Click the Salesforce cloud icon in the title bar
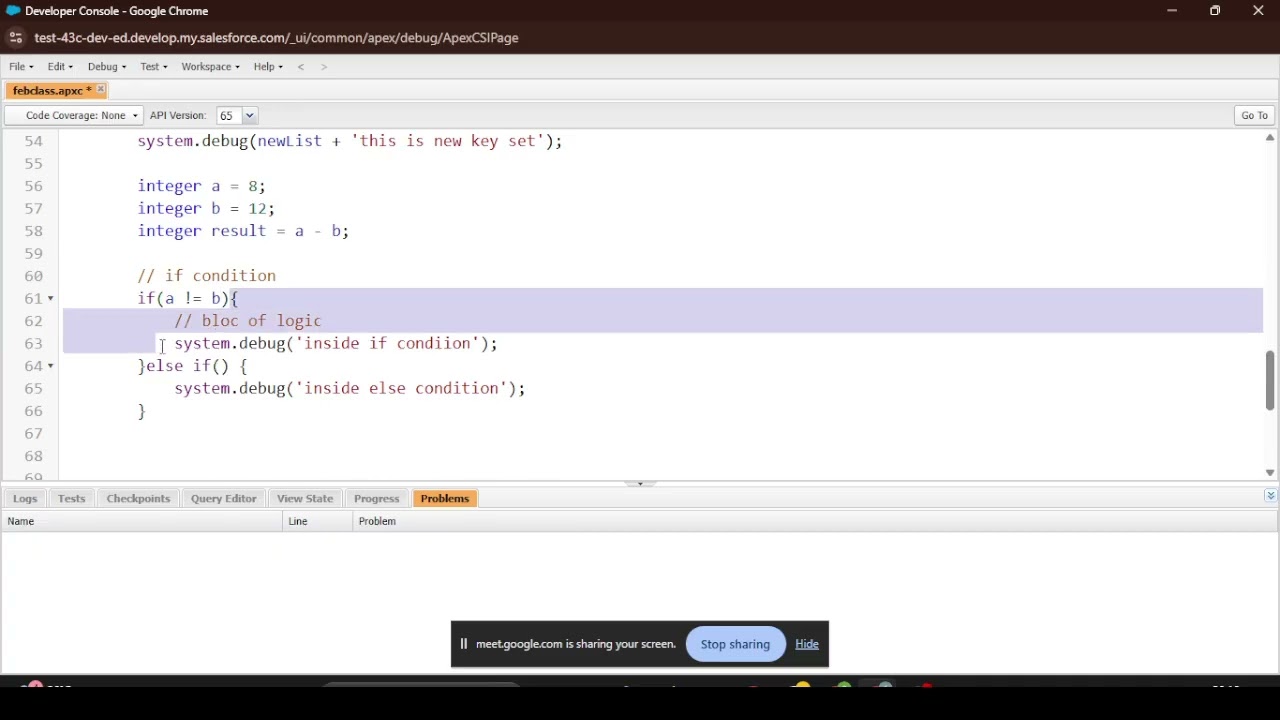1280x720 pixels. tap(13, 11)
